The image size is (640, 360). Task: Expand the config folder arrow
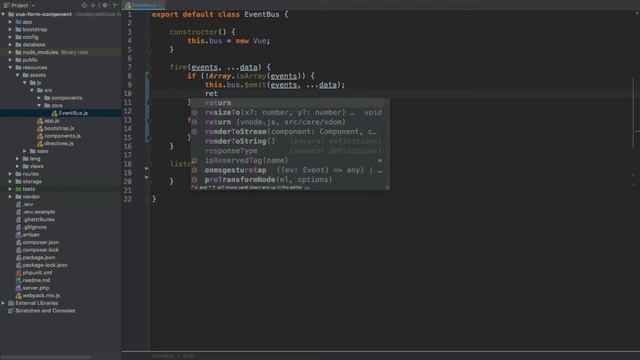tap(11, 37)
